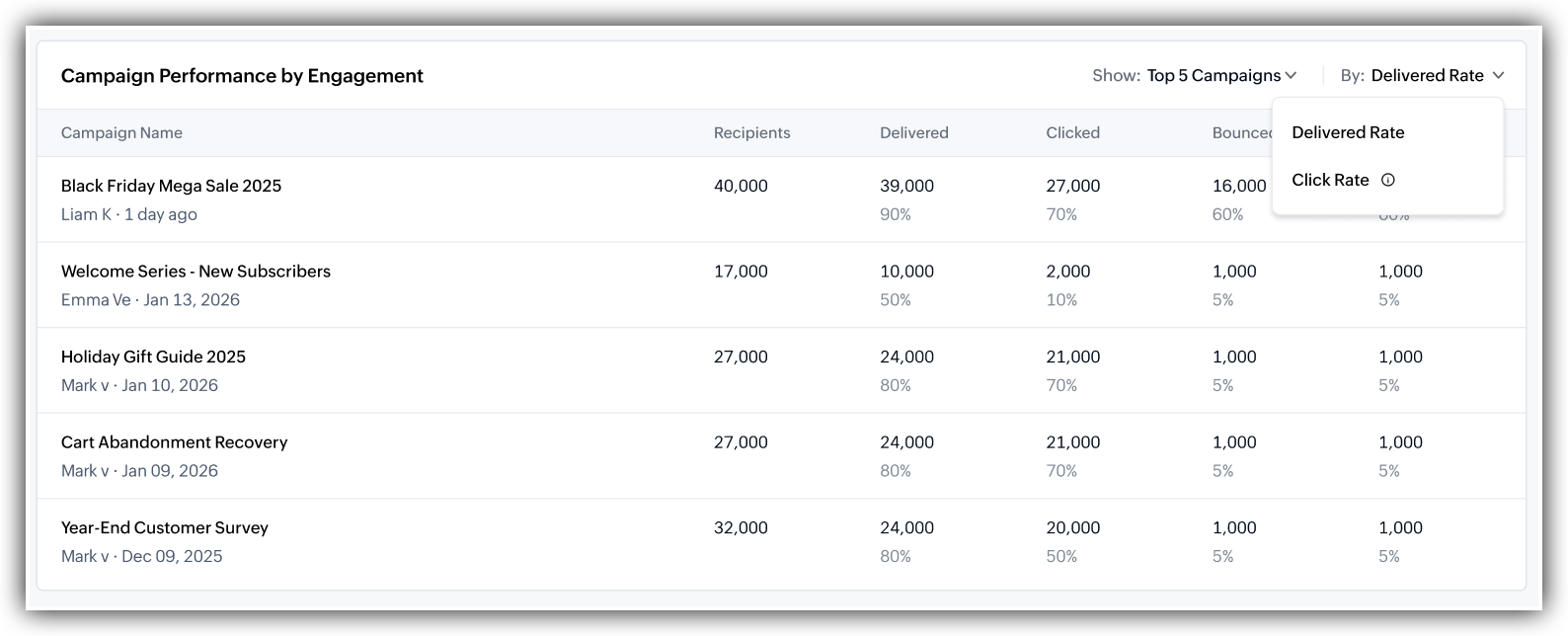Click Emma Ve Jan 13, 2026 subtitle
This screenshot has height=636, width=1568.
tap(150, 300)
